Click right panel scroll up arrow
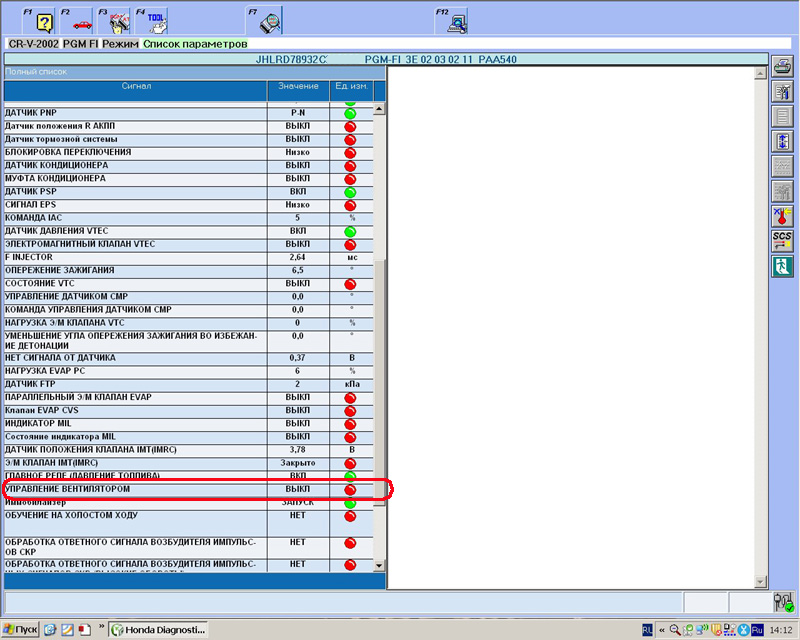Image resolution: width=800 pixels, height=640 pixels. click(760, 73)
